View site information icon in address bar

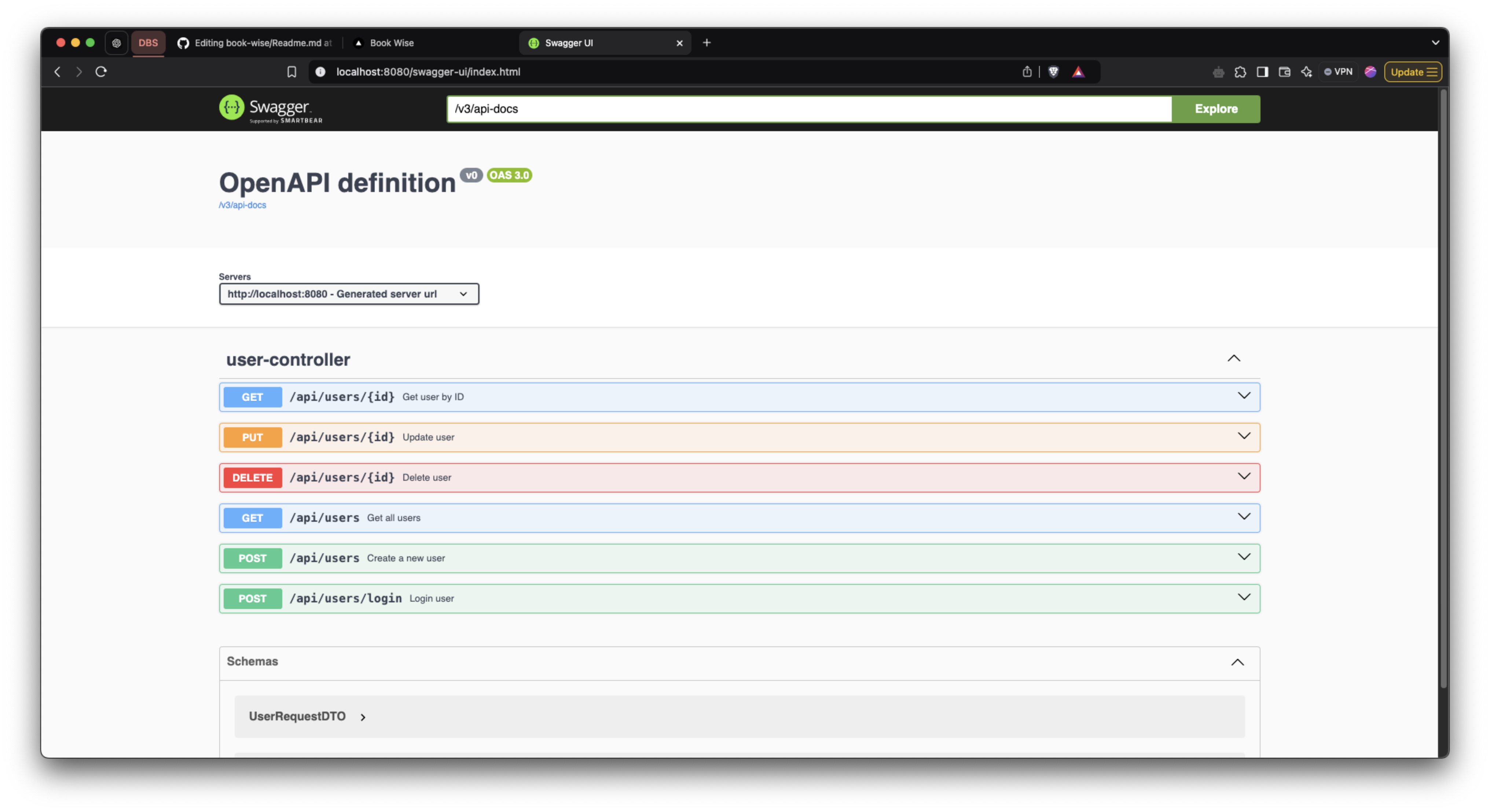(320, 72)
